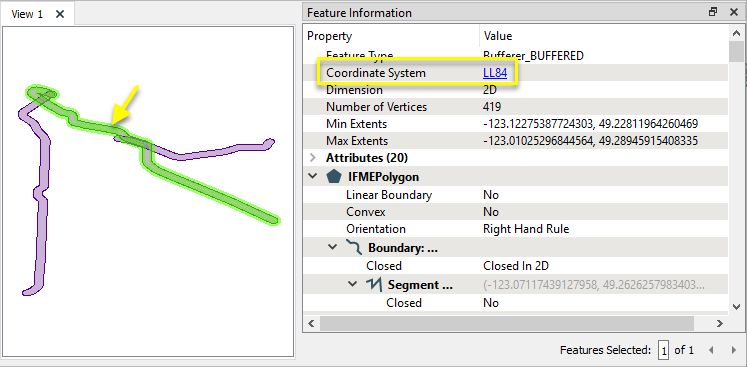Click horizontal scrollbar right arrow
This screenshot has height=367, width=747.
(720, 324)
